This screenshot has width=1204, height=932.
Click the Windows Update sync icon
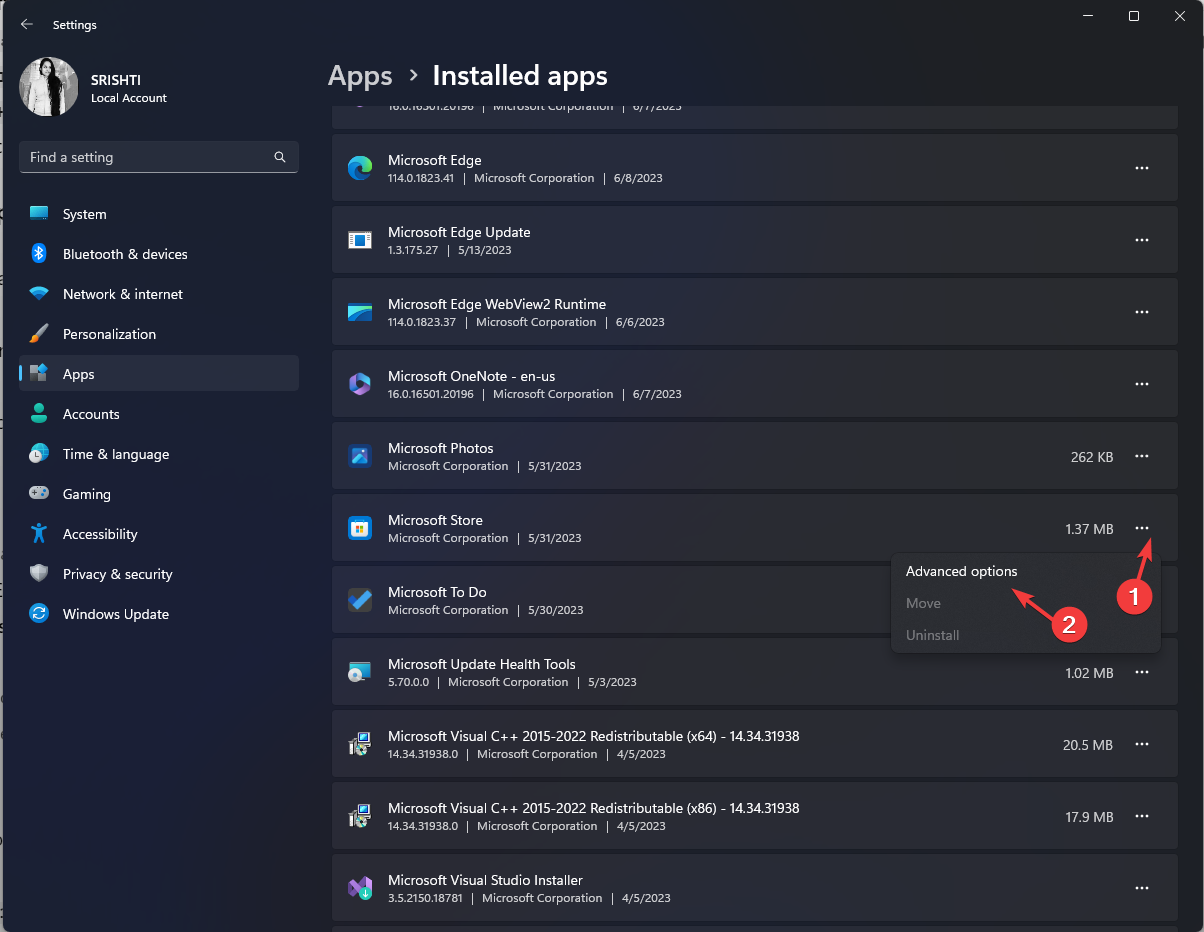point(39,614)
